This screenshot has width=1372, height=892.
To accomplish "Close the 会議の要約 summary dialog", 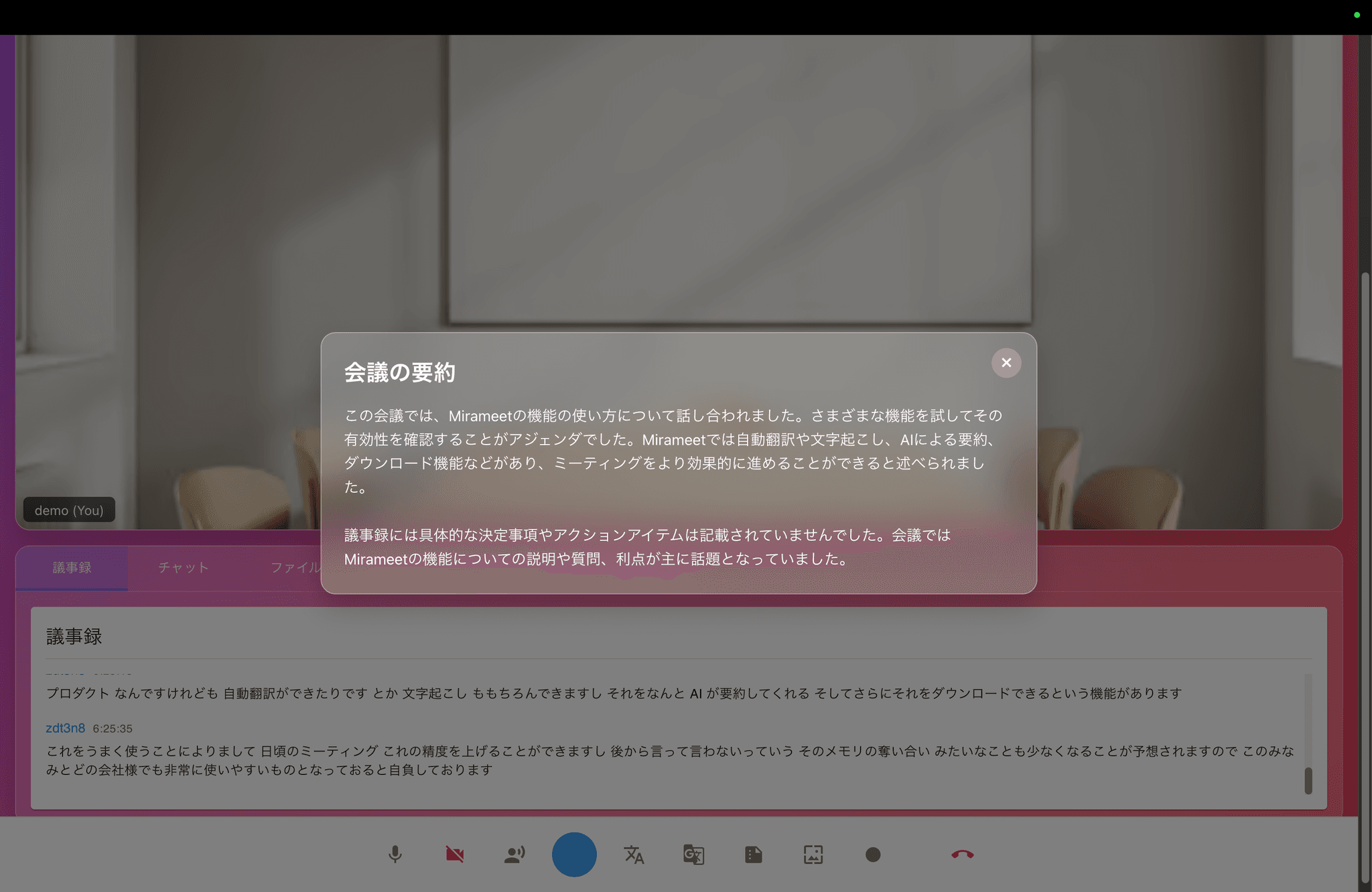I will pyautogui.click(x=1006, y=363).
